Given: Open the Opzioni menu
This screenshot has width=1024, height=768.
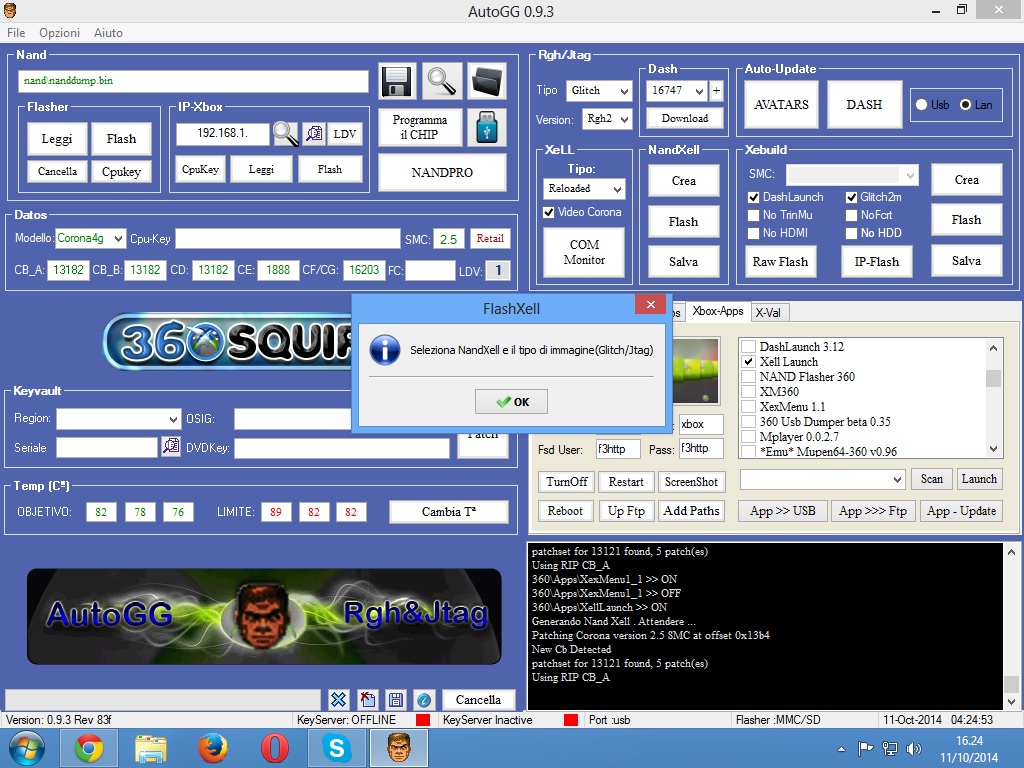Looking at the screenshot, I should (x=59, y=32).
